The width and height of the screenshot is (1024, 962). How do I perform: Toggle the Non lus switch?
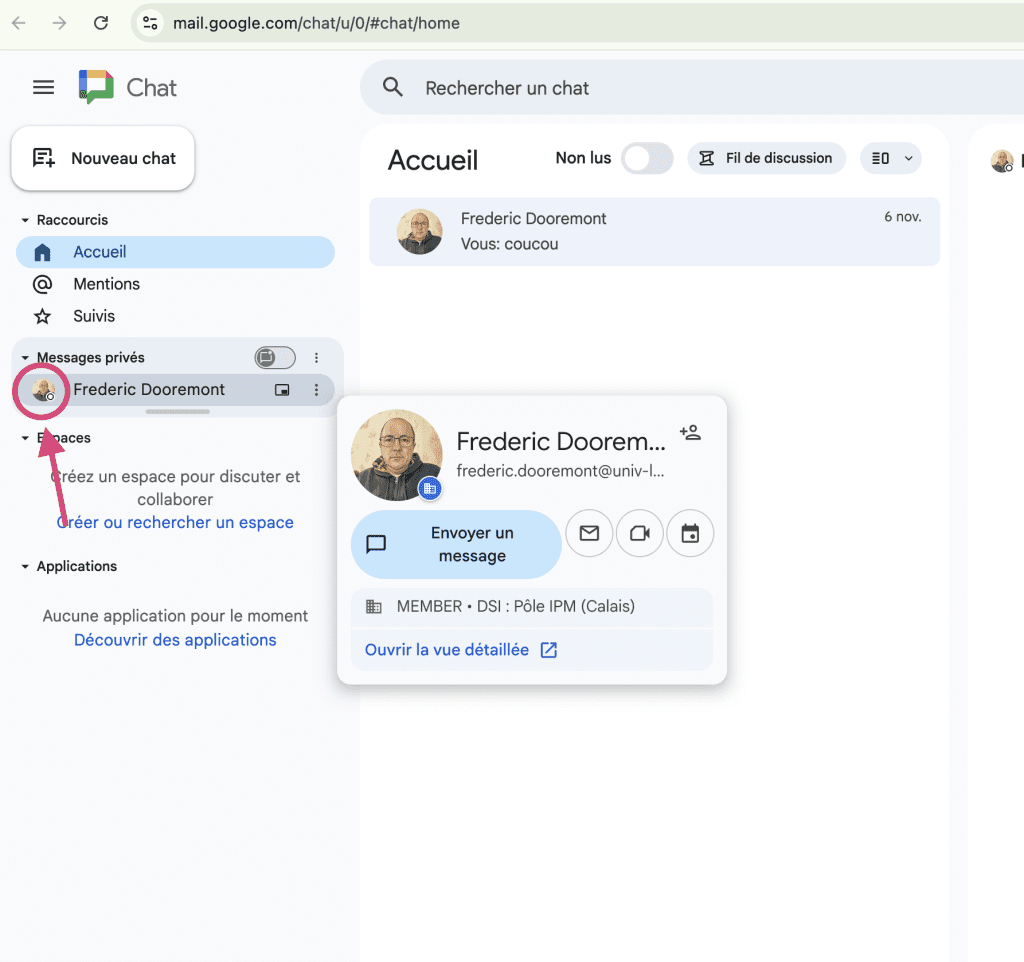647,158
